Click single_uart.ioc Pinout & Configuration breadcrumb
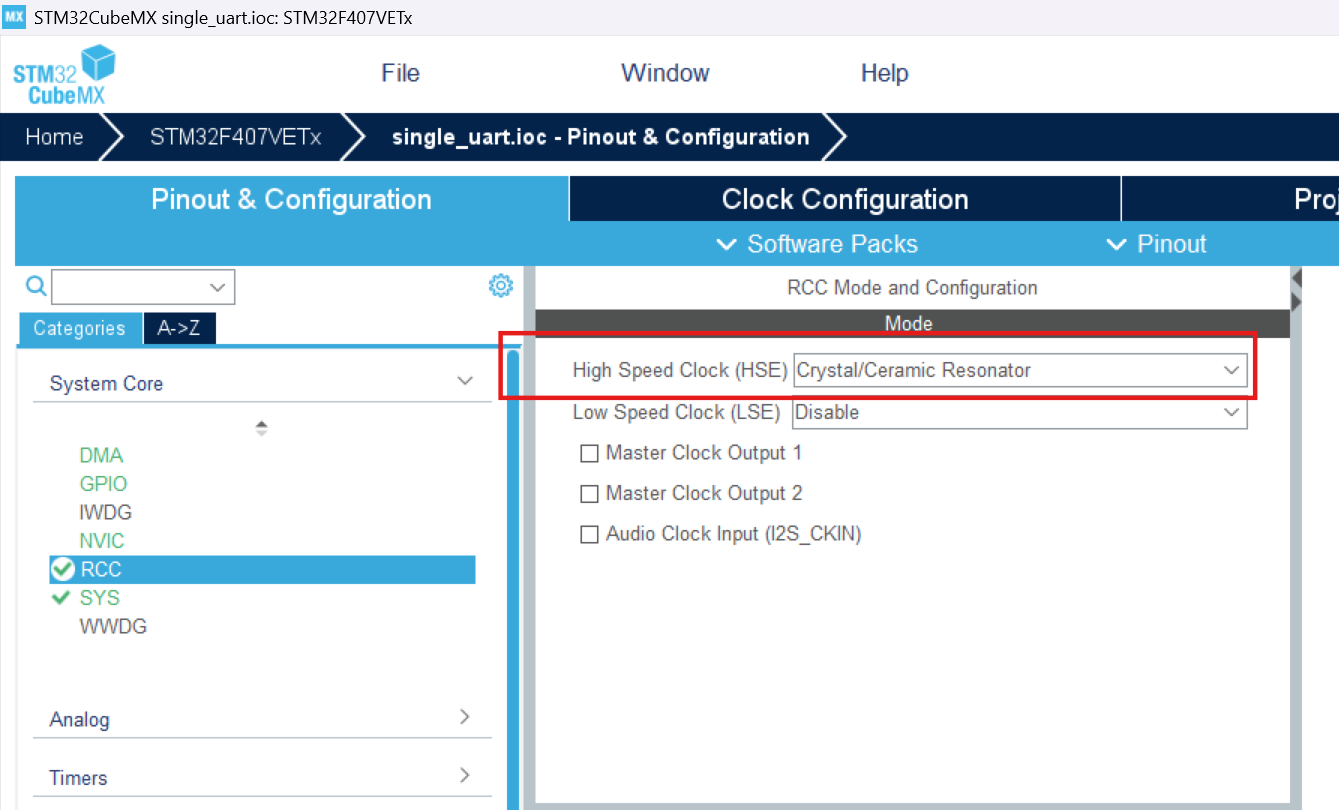This screenshot has height=810, width=1339. (600, 137)
